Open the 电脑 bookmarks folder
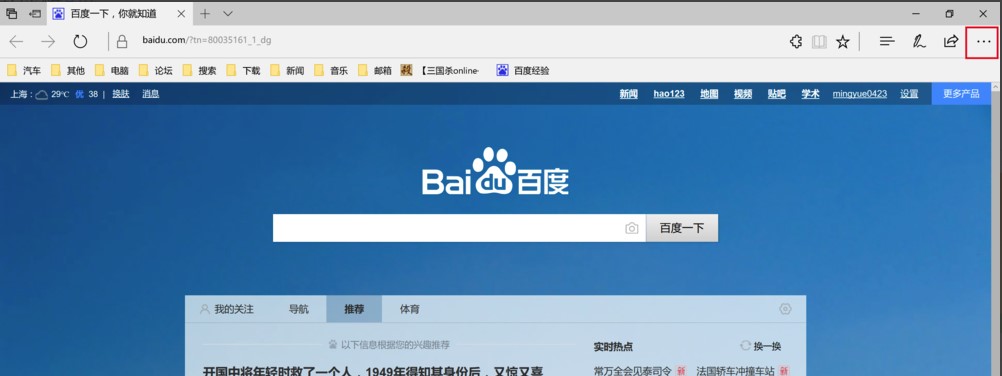 [x=111, y=70]
